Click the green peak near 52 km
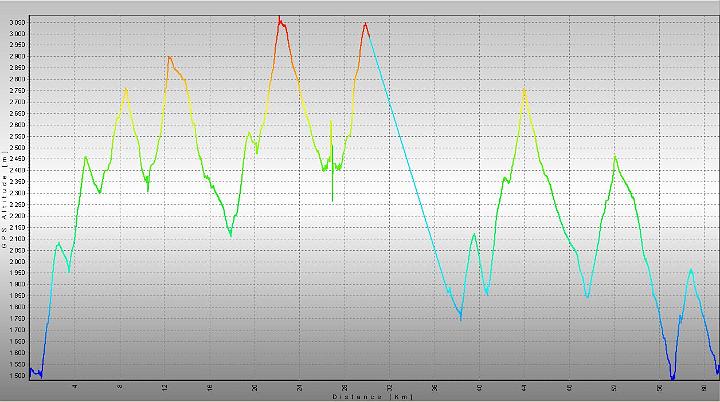This screenshot has width=720, height=402. [x=615, y=157]
